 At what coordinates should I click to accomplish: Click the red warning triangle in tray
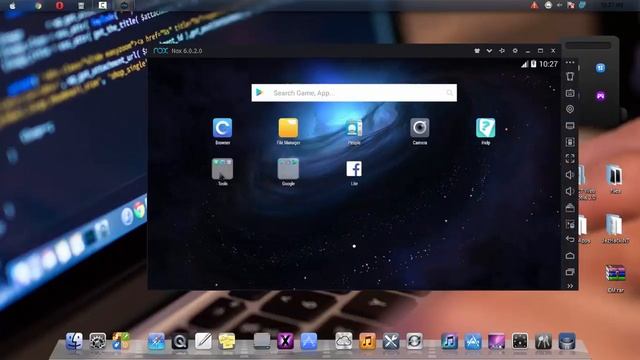click(x=534, y=5)
